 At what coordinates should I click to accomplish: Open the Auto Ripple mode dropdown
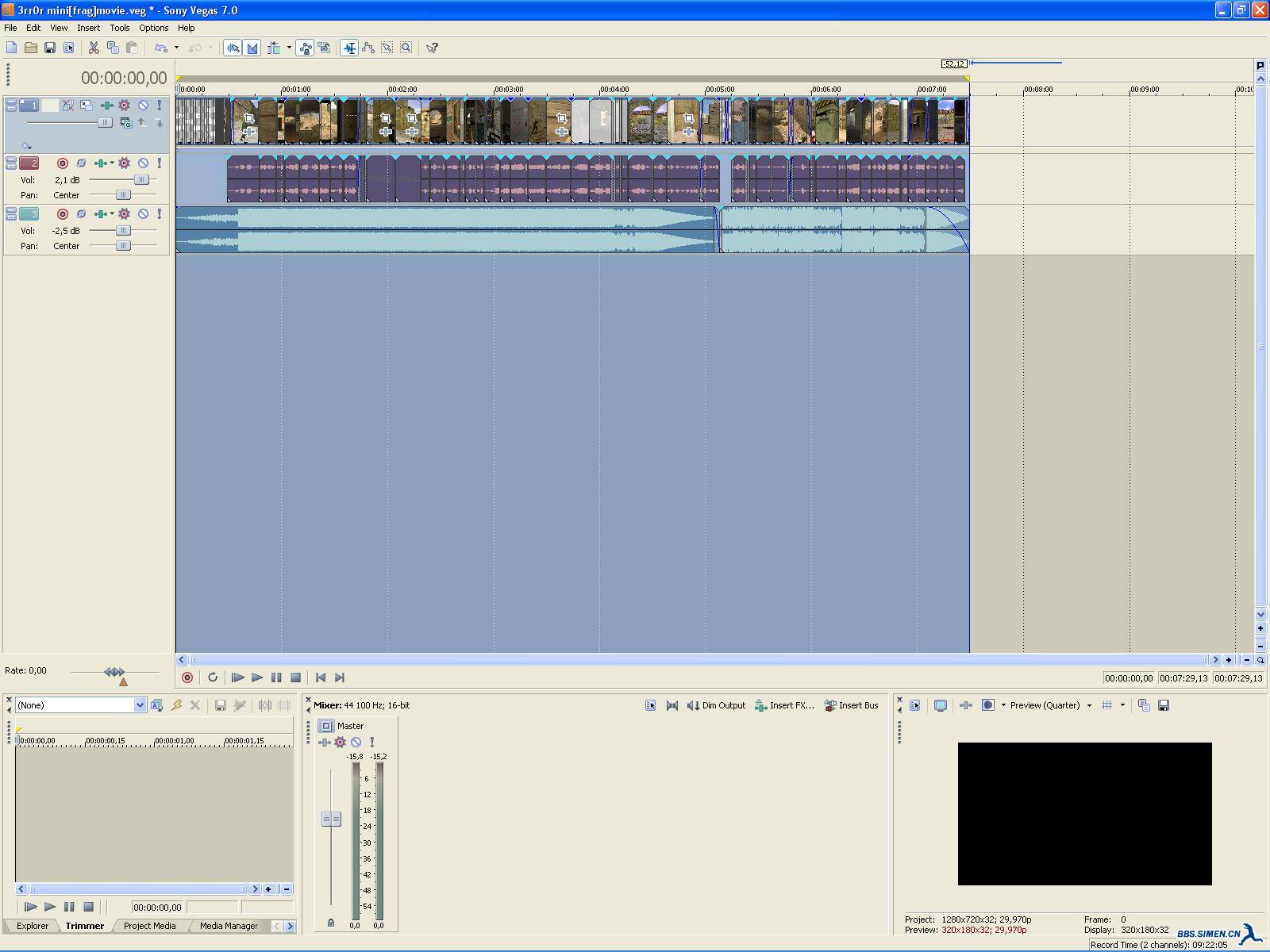click(x=289, y=48)
